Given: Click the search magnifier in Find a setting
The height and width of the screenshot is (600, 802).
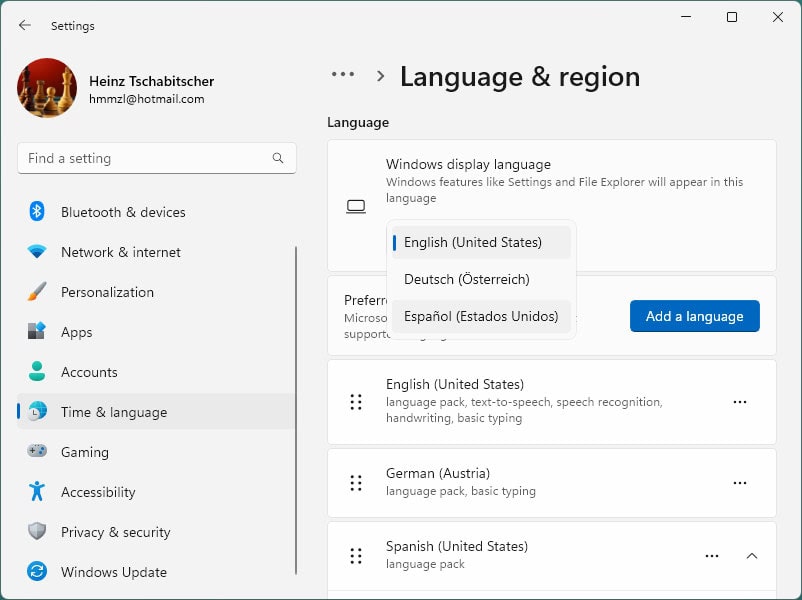Looking at the screenshot, I should click(278, 158).
